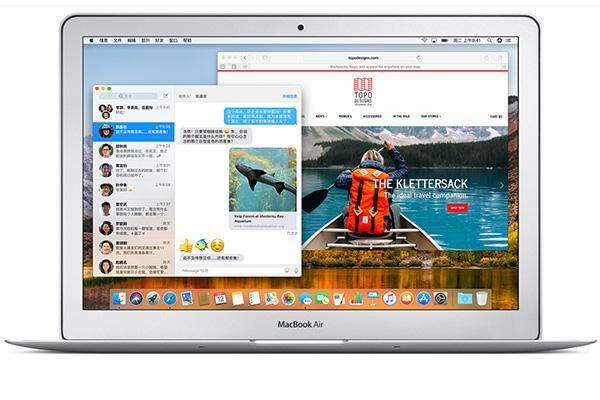Viewport: 600px width, 400px height.
Task: Open the 信息 (Messages) menu
Action: [104, 40]
